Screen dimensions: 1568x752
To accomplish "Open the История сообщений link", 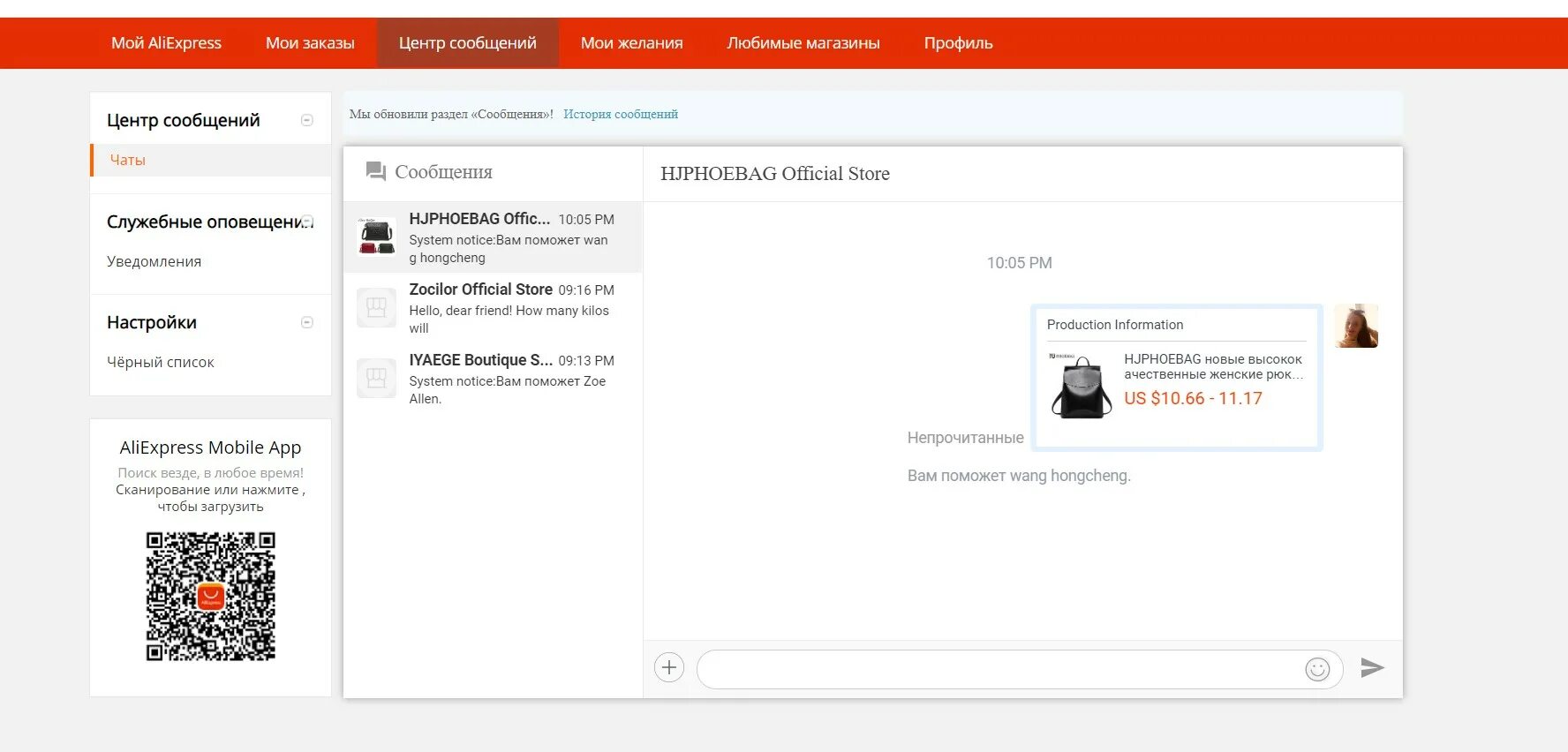I will [621, 114].
